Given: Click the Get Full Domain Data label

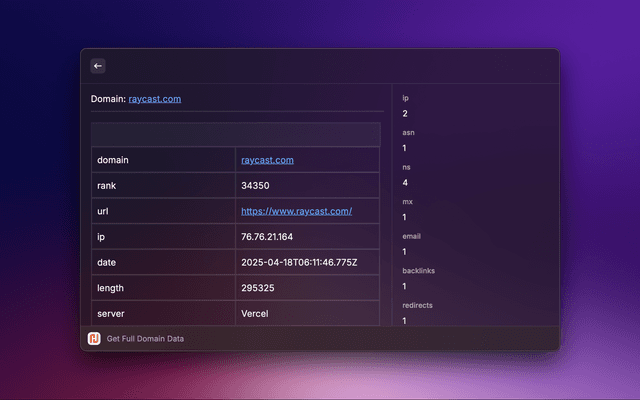Looking at the screenshot, I should (x=145, y=339).
